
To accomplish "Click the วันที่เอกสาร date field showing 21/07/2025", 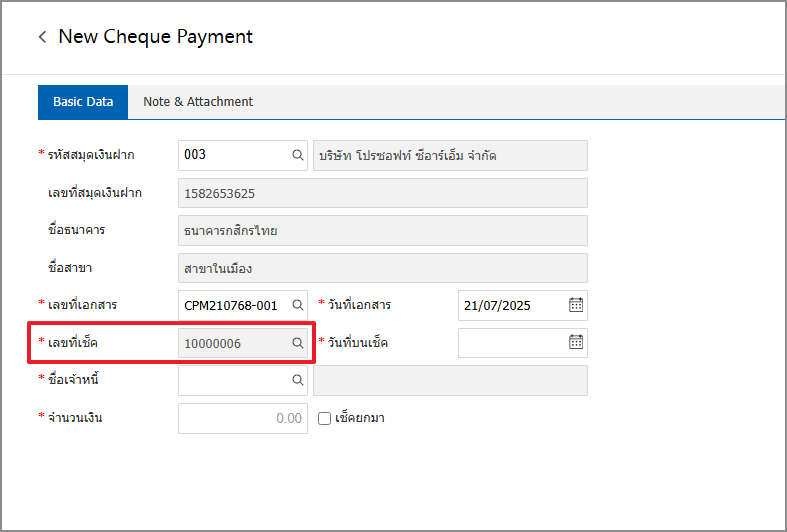I will tap(512, 305).
